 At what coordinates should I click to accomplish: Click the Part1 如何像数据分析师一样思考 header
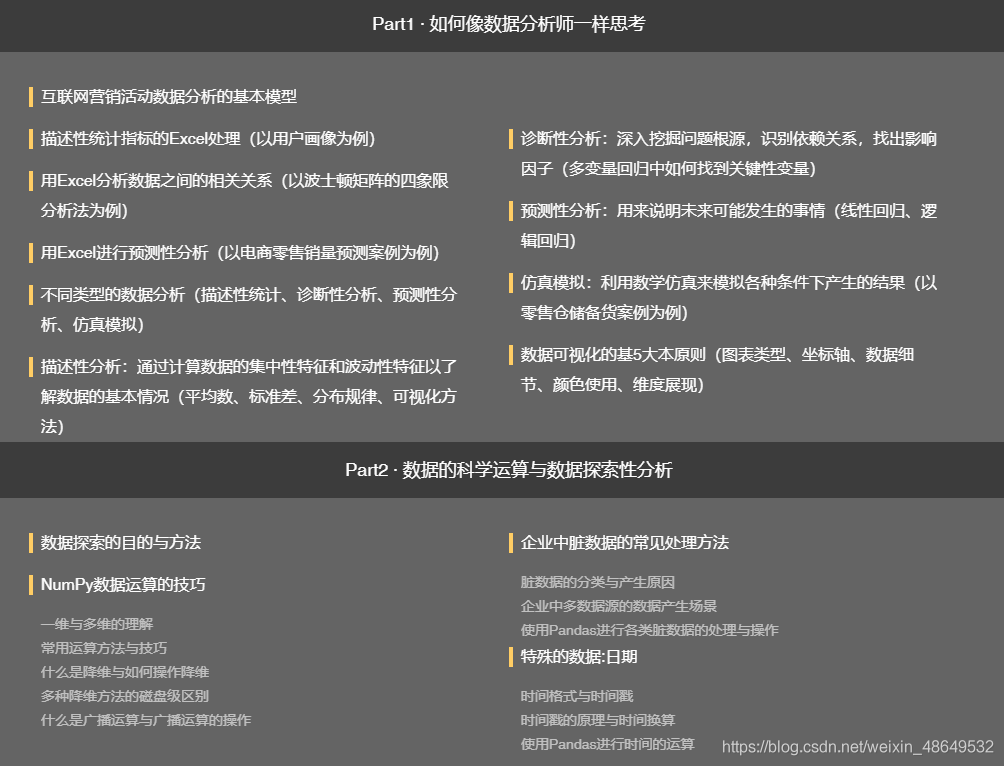[x=508, y=24]
